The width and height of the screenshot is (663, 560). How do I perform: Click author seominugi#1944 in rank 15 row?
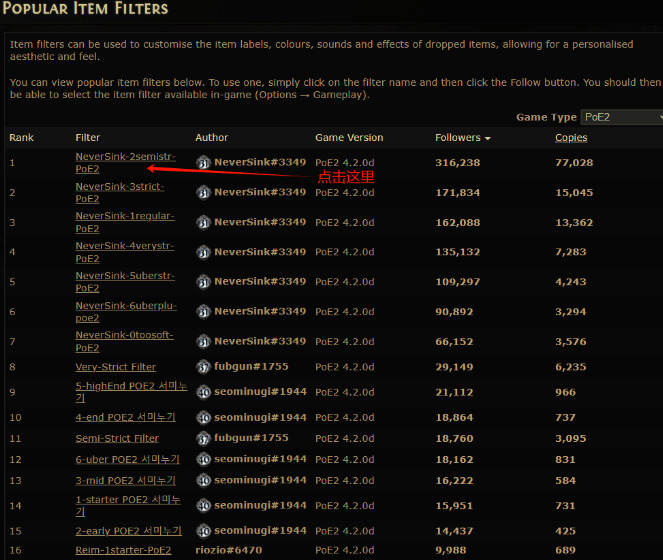(260, 531)
